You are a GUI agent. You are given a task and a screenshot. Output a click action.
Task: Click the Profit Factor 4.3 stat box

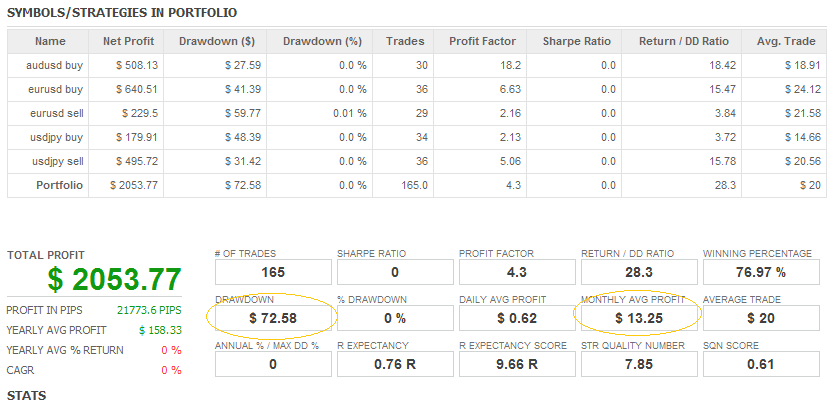(x=516, y=272)
